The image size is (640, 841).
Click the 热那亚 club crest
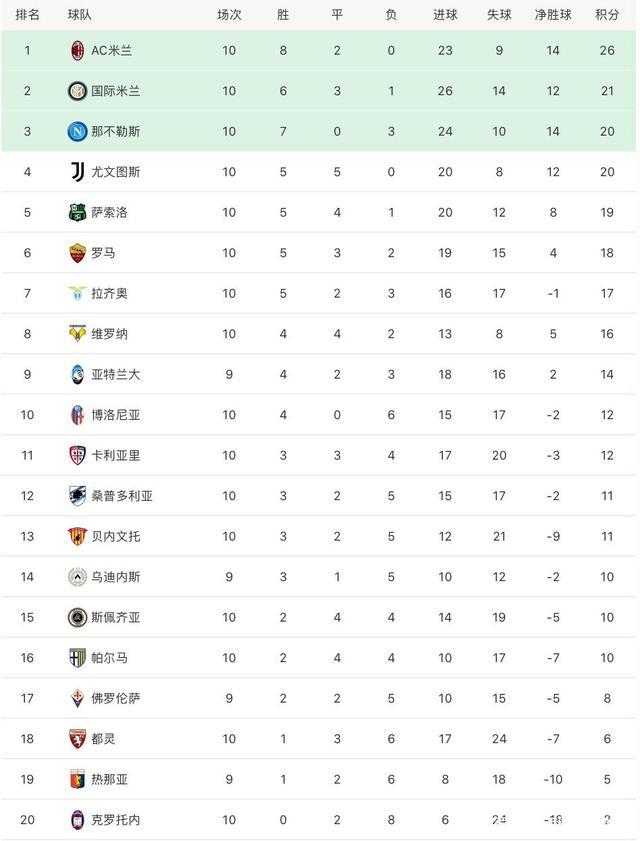point(77,779)
